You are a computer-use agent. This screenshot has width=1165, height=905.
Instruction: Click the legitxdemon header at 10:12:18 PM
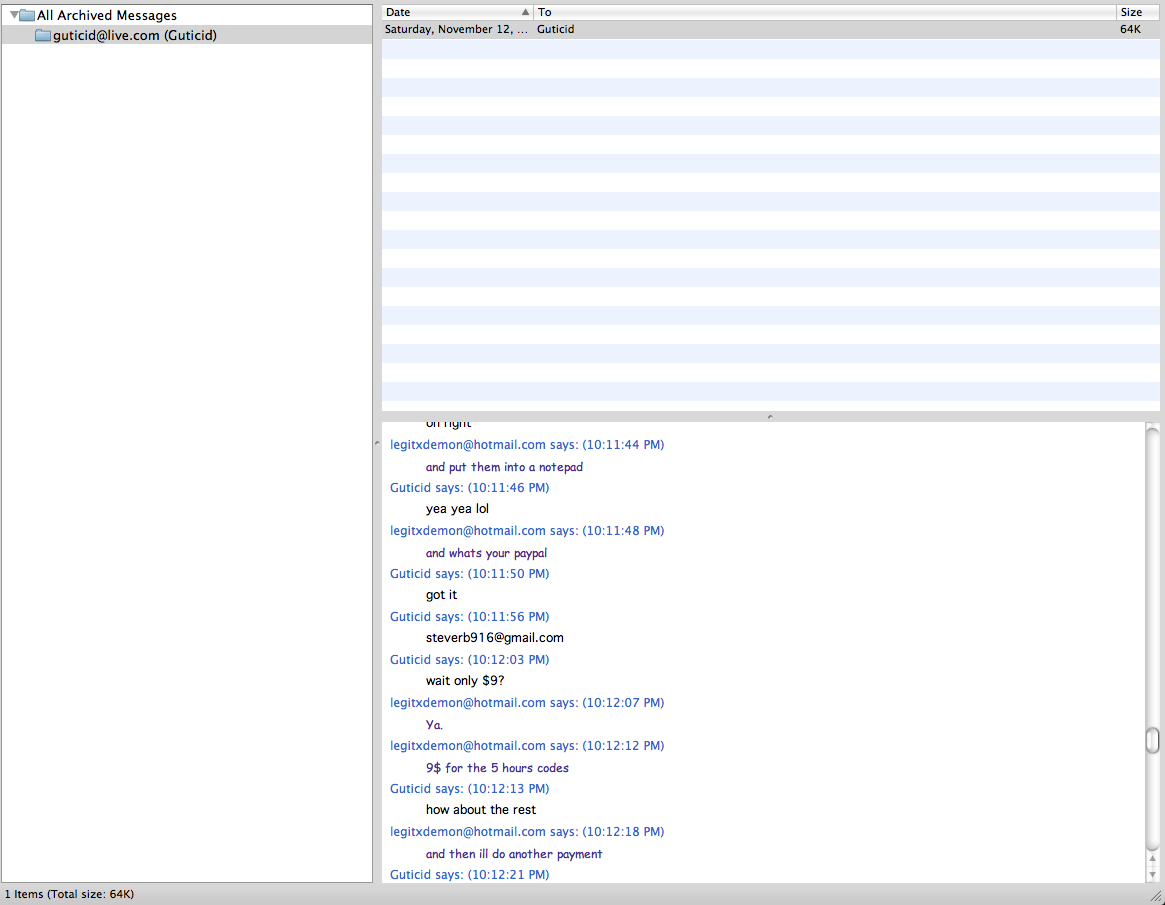click(527, 831)
